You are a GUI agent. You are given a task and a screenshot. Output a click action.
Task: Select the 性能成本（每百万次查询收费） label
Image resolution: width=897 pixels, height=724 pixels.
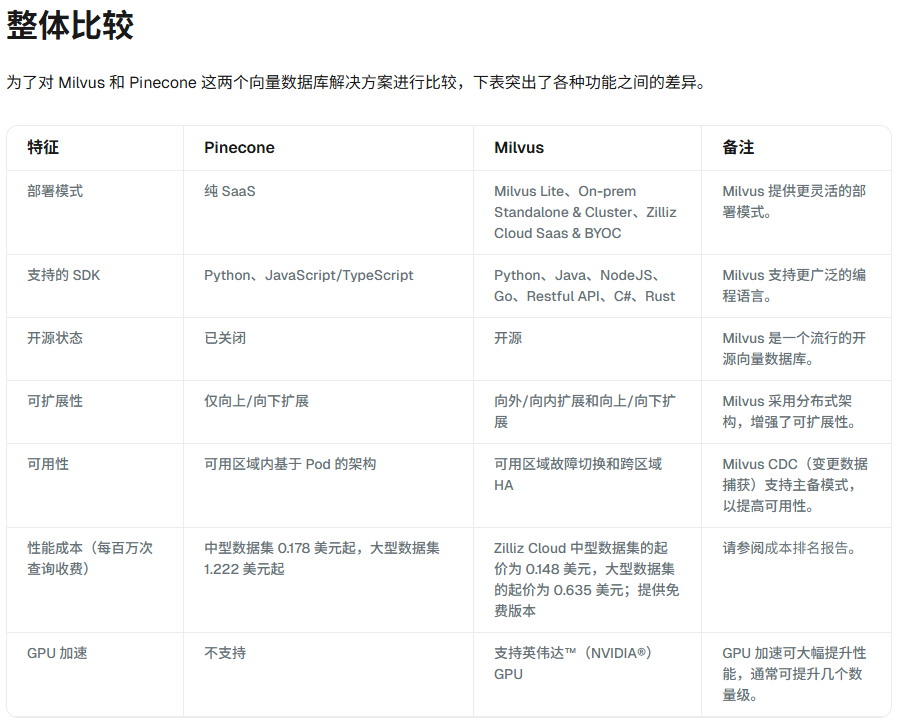[x=90, y=558]
